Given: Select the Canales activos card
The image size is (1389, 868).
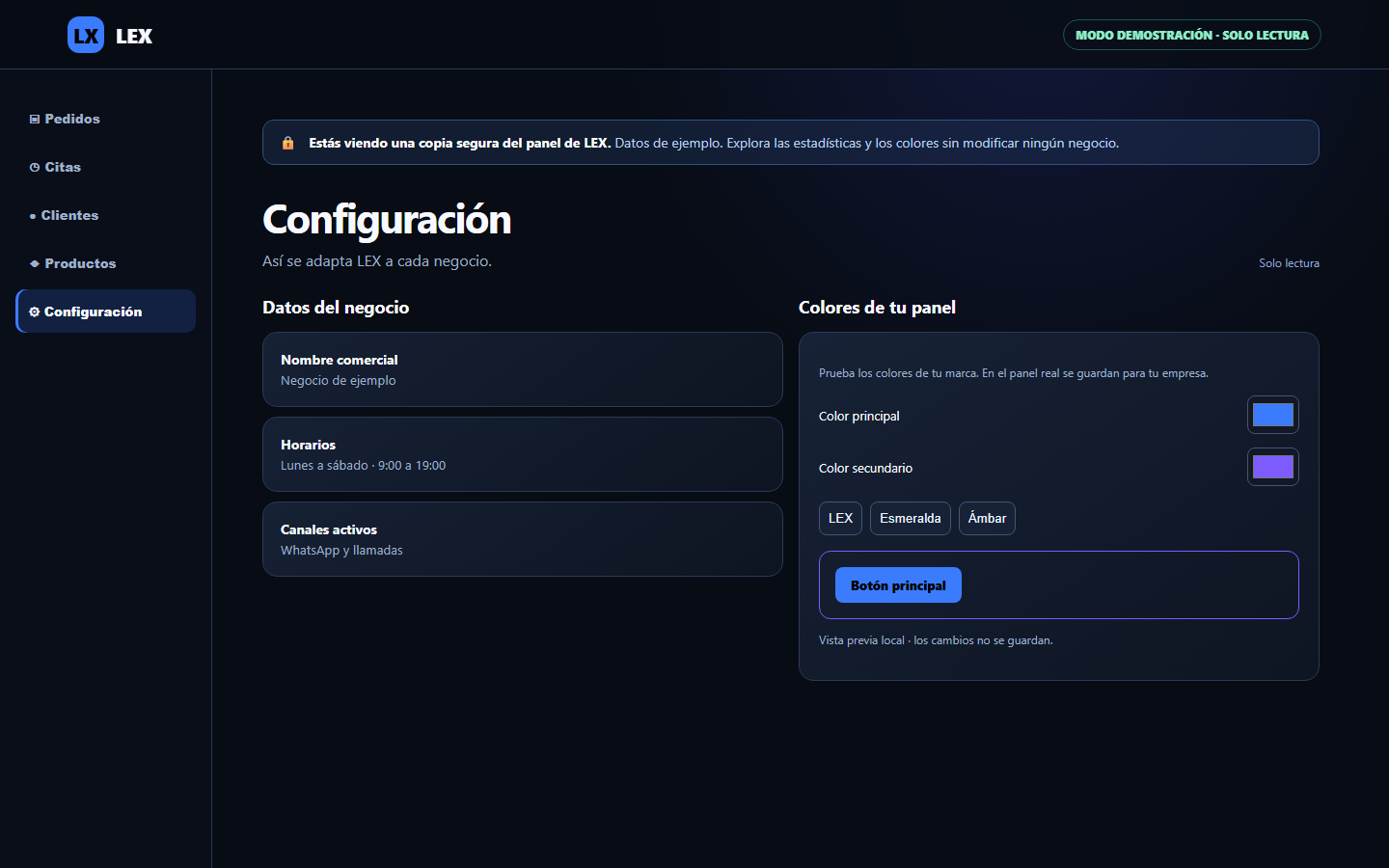Looking at the screenshot, I should 523,539.
